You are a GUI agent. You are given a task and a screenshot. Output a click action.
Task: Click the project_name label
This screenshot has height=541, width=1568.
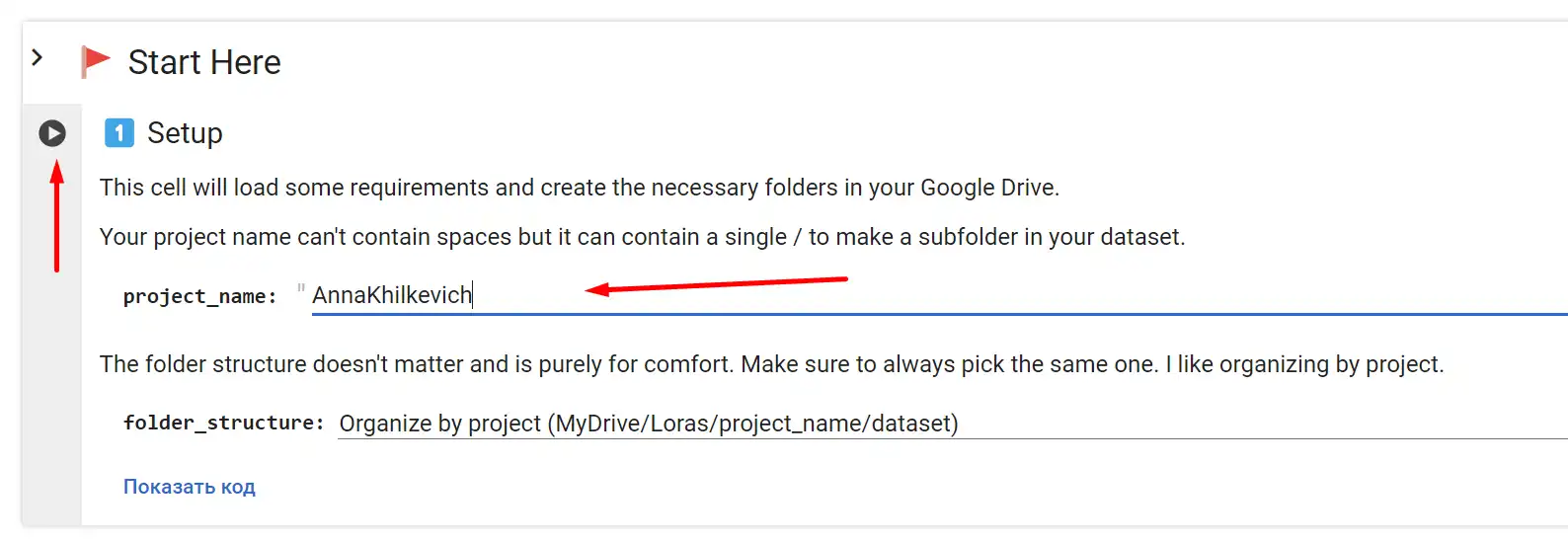200,296
